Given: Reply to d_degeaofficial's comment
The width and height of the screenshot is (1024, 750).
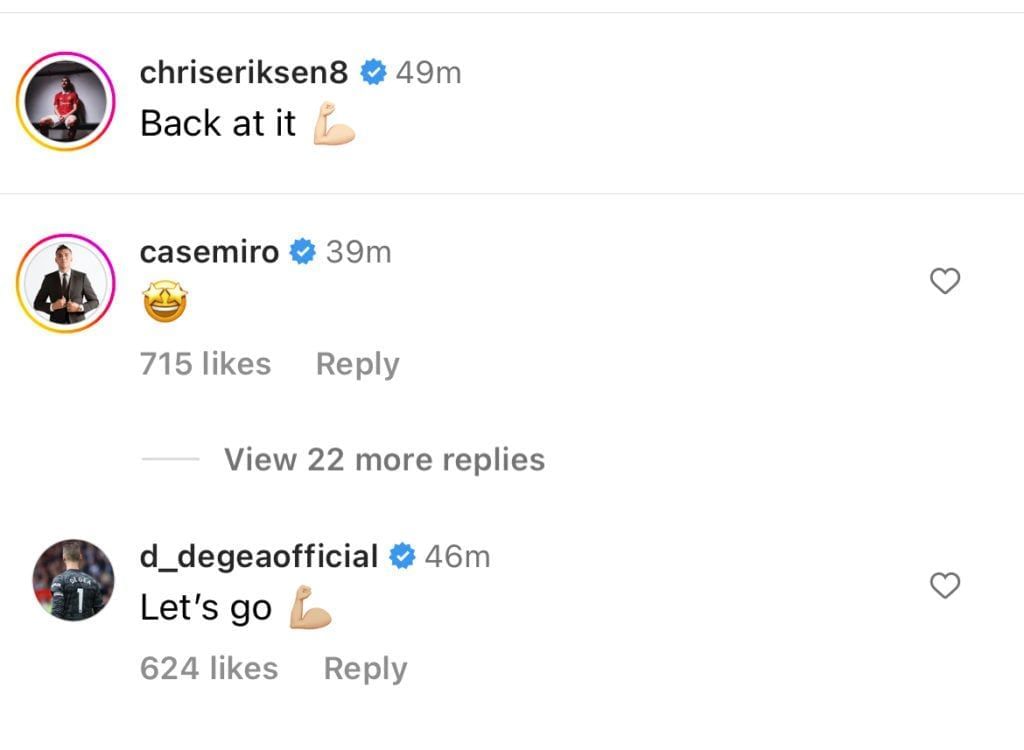Looking at the screenshot, I should click(x=365, y=668).
